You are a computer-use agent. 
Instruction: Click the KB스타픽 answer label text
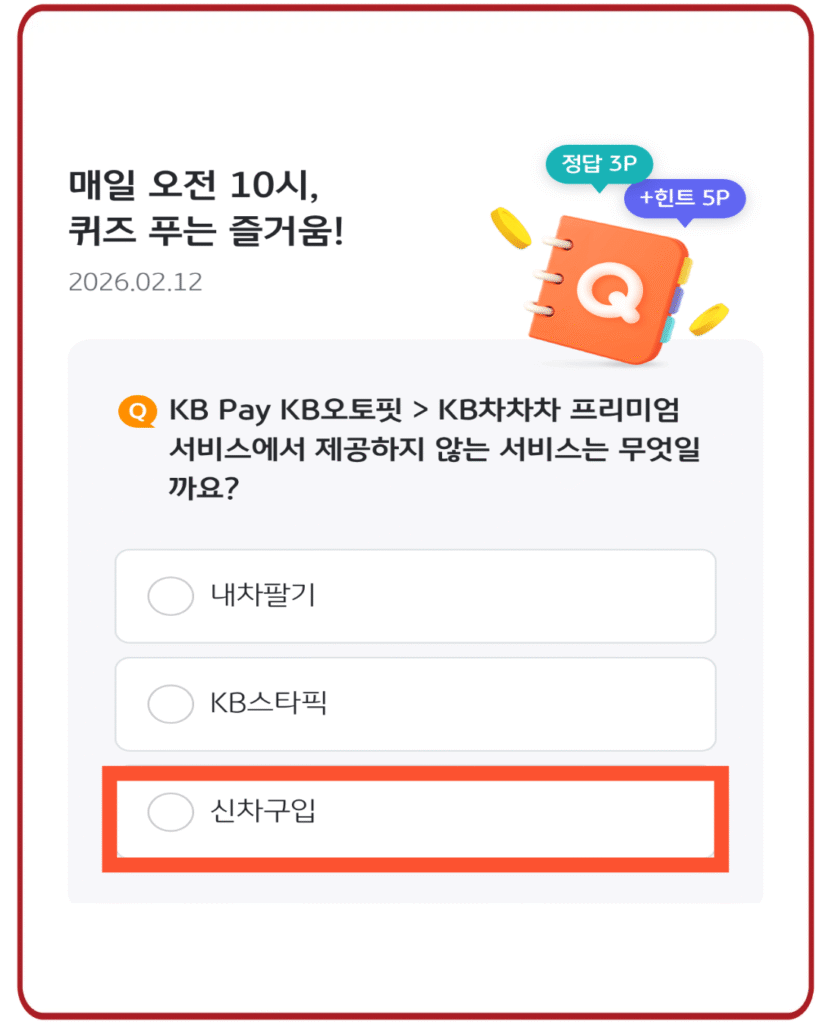pyautogui.click(x=268, y=703)
